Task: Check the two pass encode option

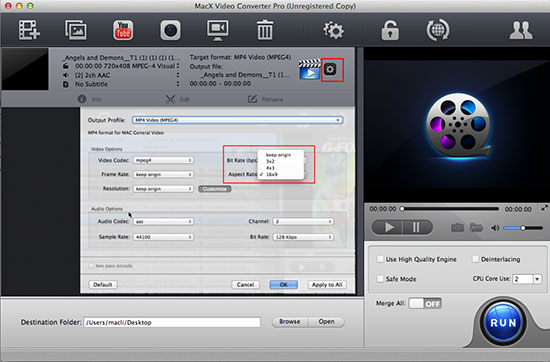Action: [x=91, y=266]
